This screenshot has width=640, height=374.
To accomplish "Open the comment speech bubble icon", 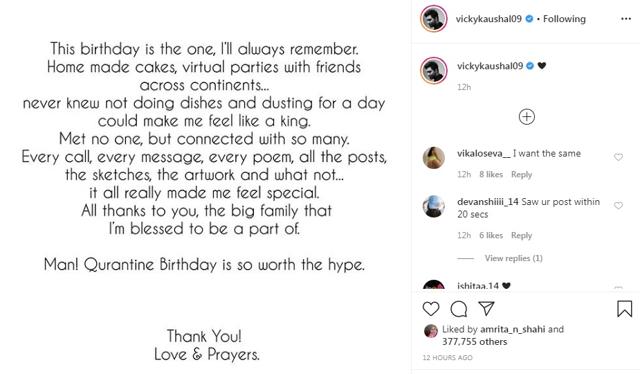I will click(459, 309).
